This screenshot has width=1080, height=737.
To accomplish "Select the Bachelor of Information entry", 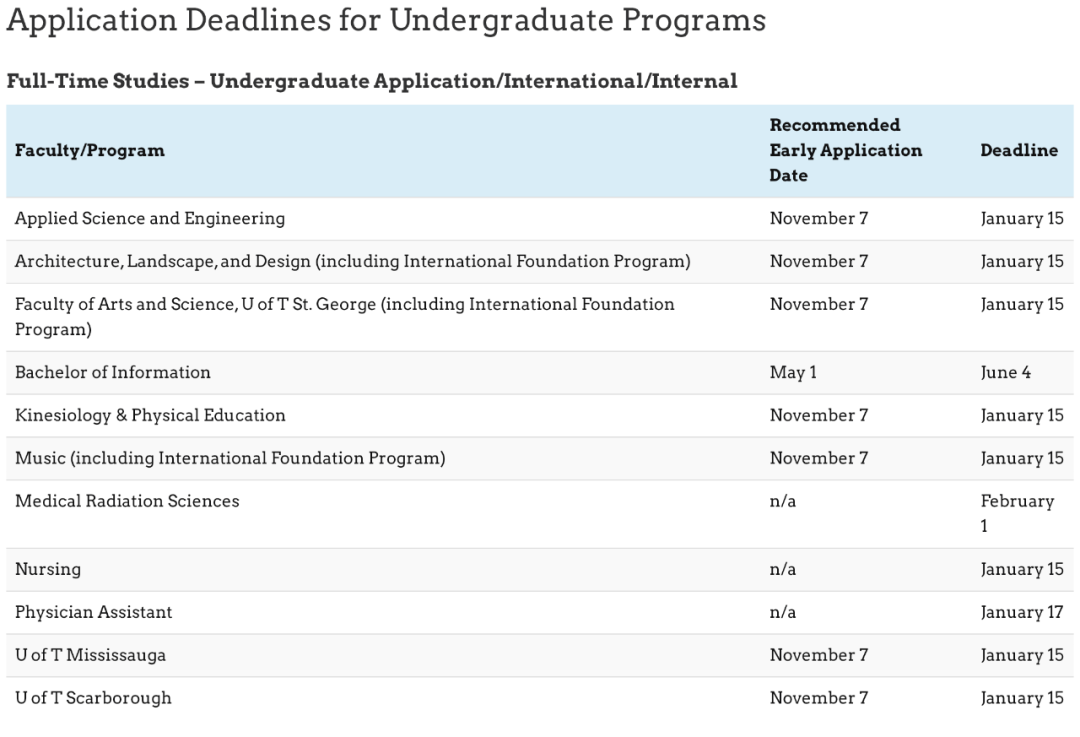I will (x=113, y=373).
